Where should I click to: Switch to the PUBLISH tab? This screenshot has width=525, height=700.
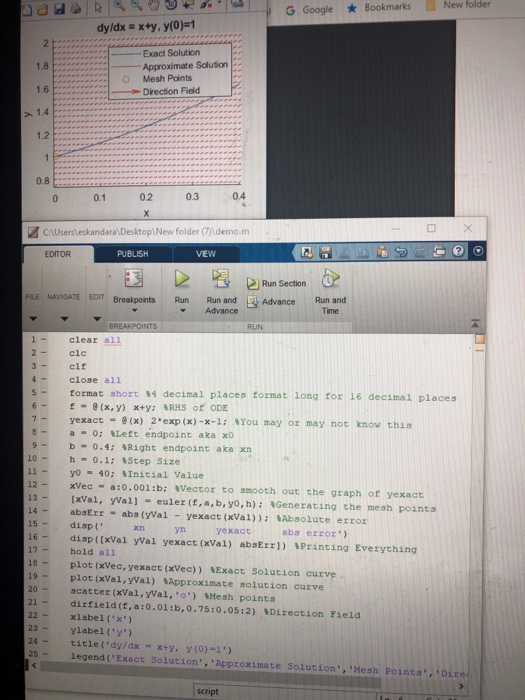click(x=133, y=254)
